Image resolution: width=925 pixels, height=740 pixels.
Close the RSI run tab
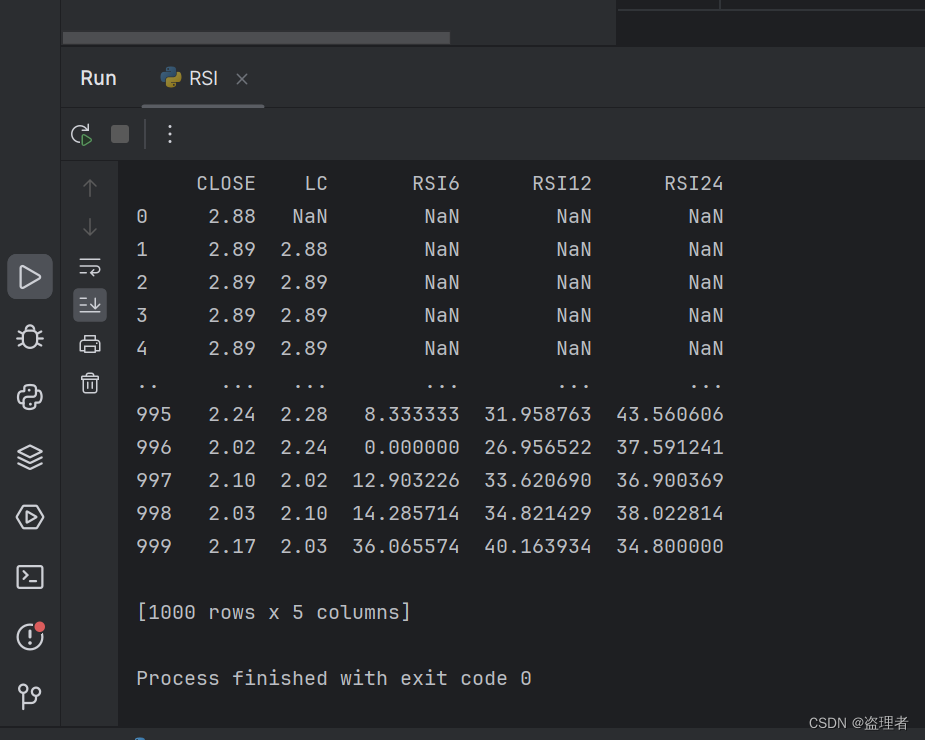242,78
